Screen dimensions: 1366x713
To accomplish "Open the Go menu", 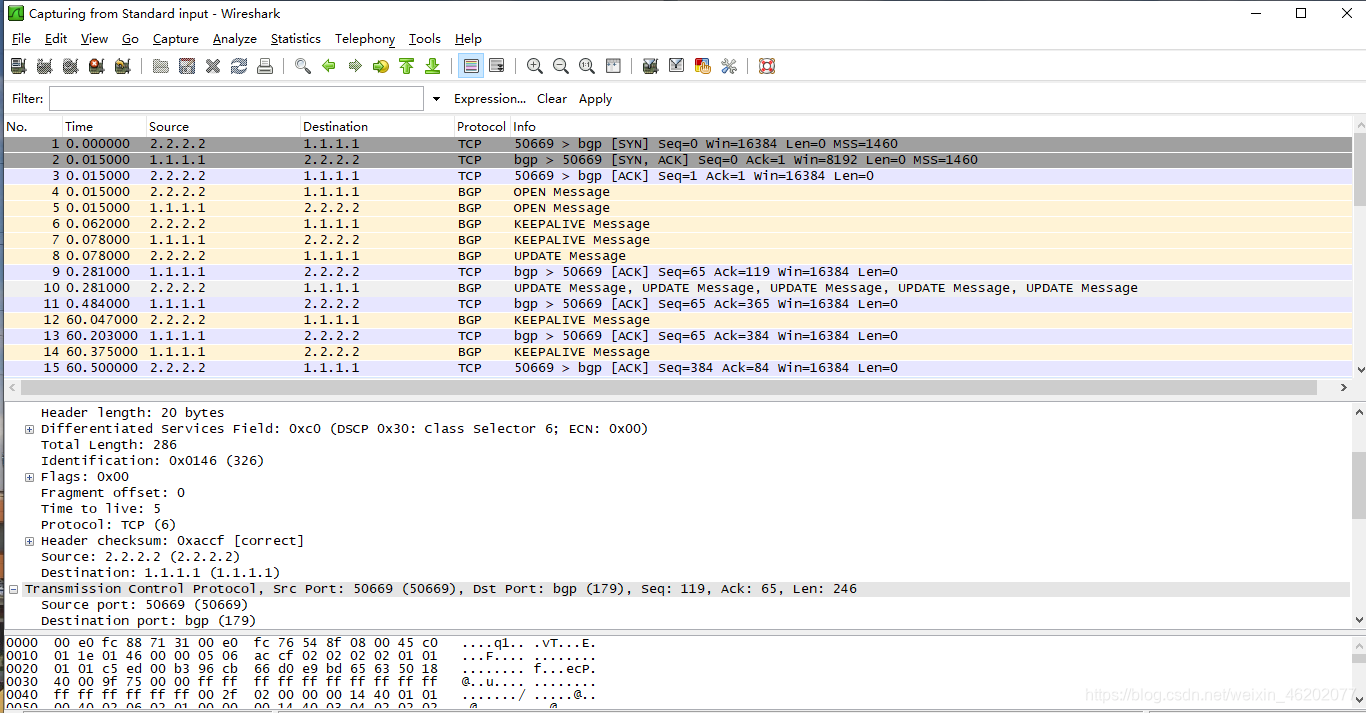I will pos(130,39).
